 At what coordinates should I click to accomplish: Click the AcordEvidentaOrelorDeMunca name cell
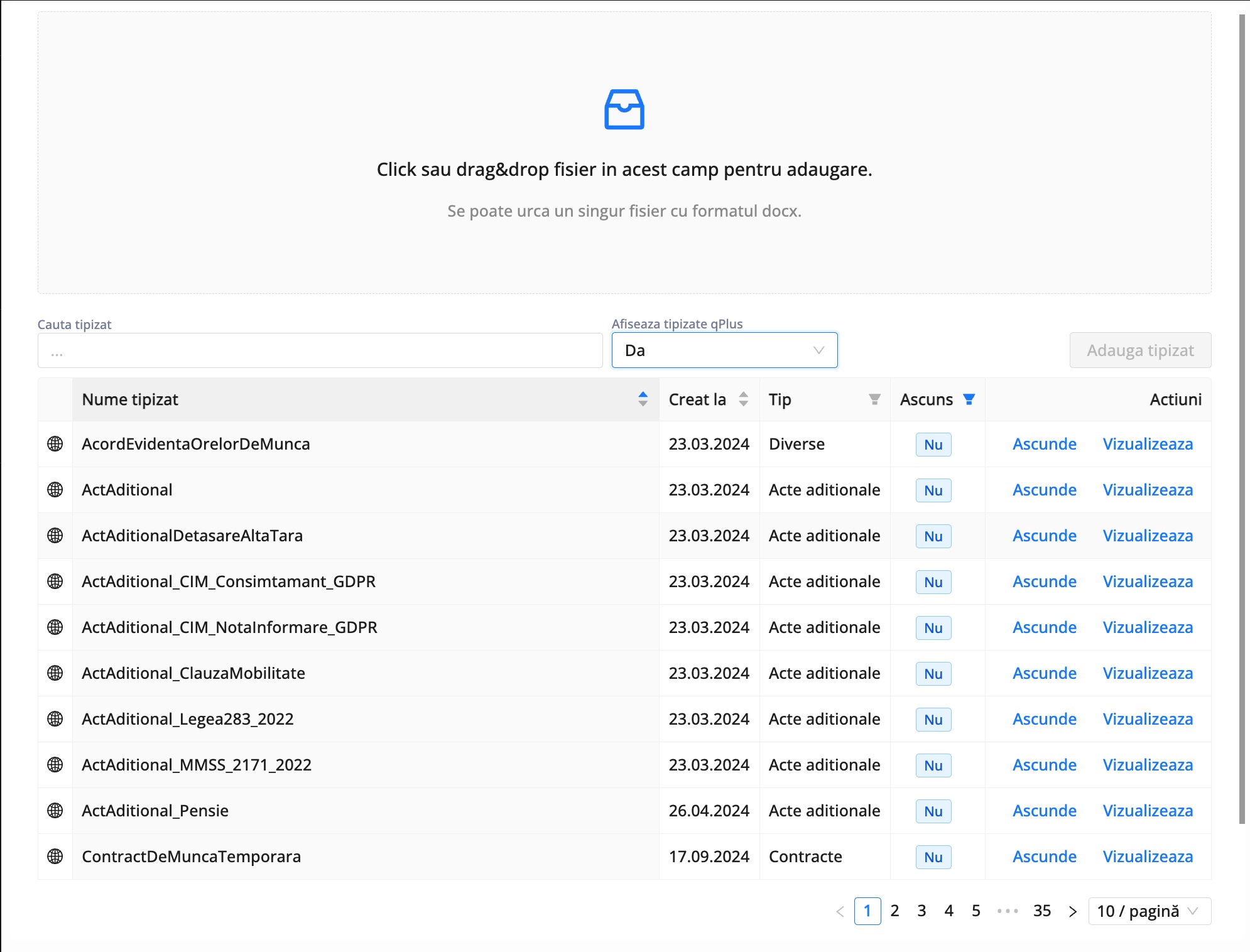pyautogui.click(x=366, y=444)
